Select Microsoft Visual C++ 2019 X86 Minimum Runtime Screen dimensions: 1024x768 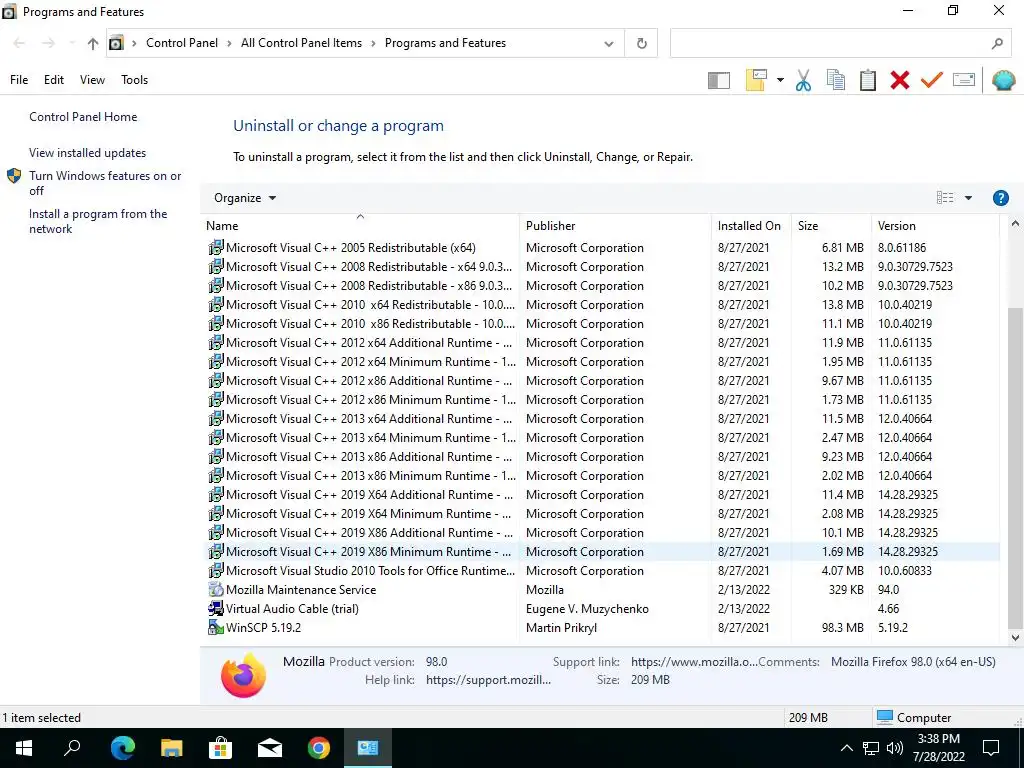[x=601, y=552]
